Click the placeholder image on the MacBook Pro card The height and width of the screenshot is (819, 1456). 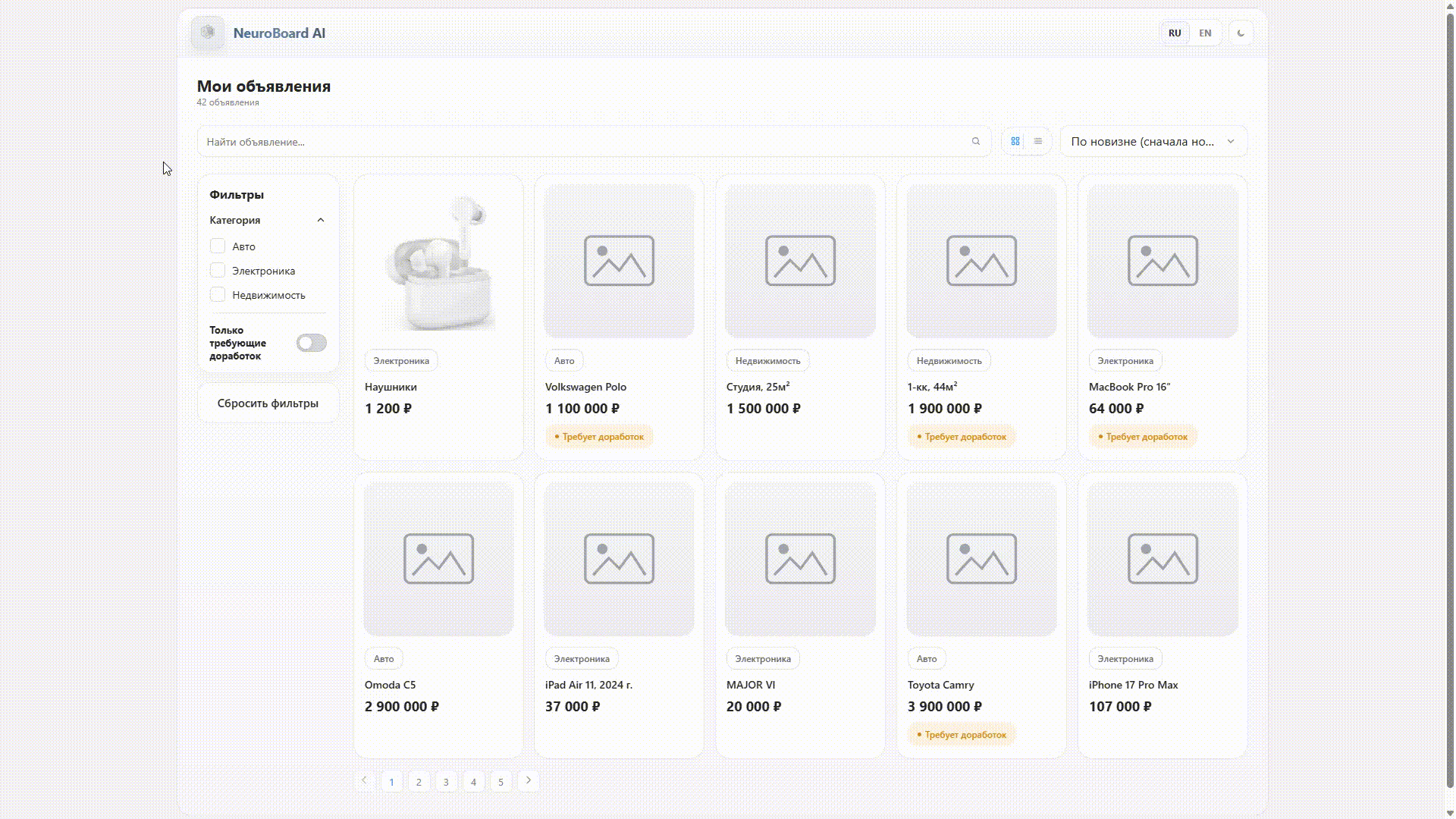coord(1163,261)
